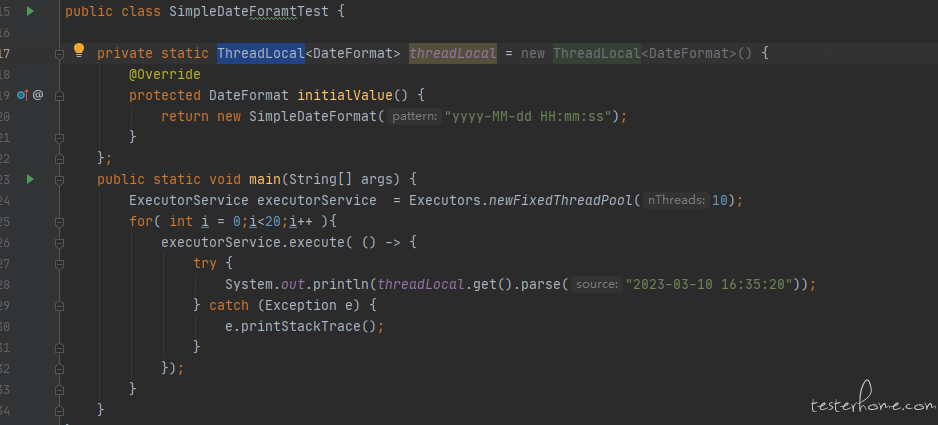Click fold end marker beside catch closing brace
Viewport: 938px width, 425px height.
click(59, 348)
